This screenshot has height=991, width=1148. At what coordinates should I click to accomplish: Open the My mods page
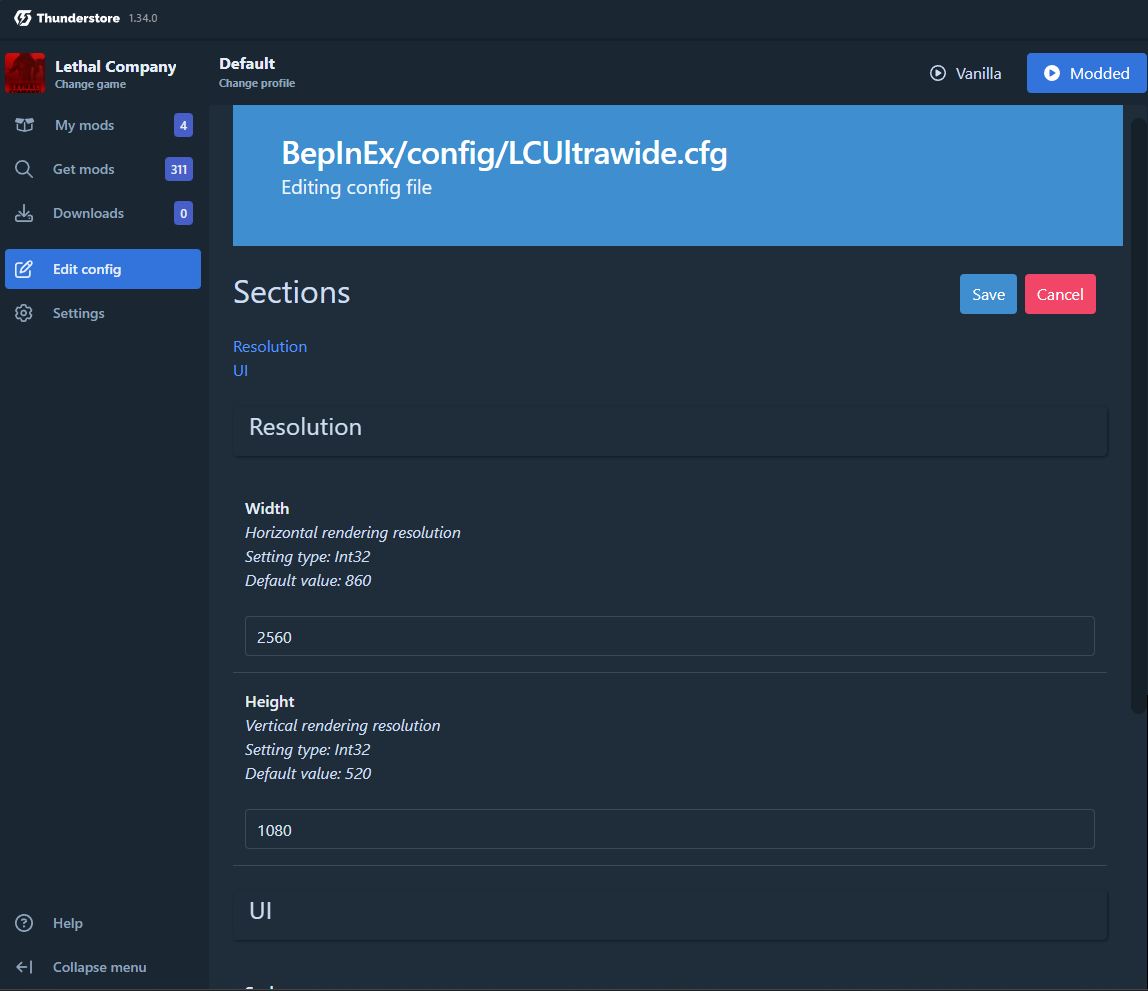tap(102, 125)
